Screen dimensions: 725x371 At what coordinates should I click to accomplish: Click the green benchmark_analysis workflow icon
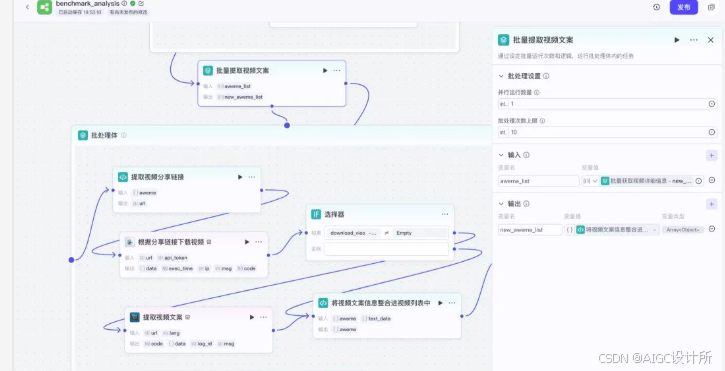tap(44, 7)
